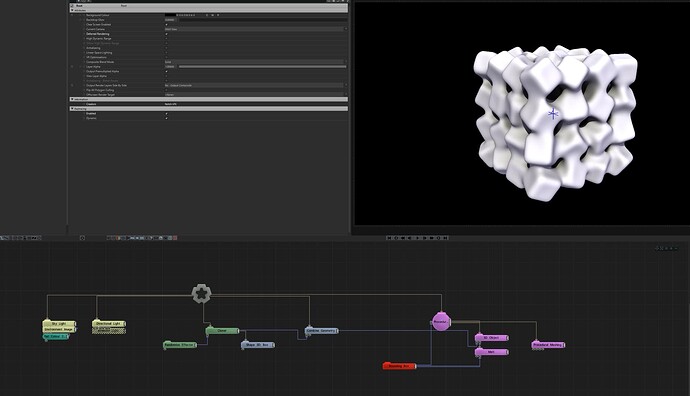Select the Root star-shaped node

coord(201,293)
